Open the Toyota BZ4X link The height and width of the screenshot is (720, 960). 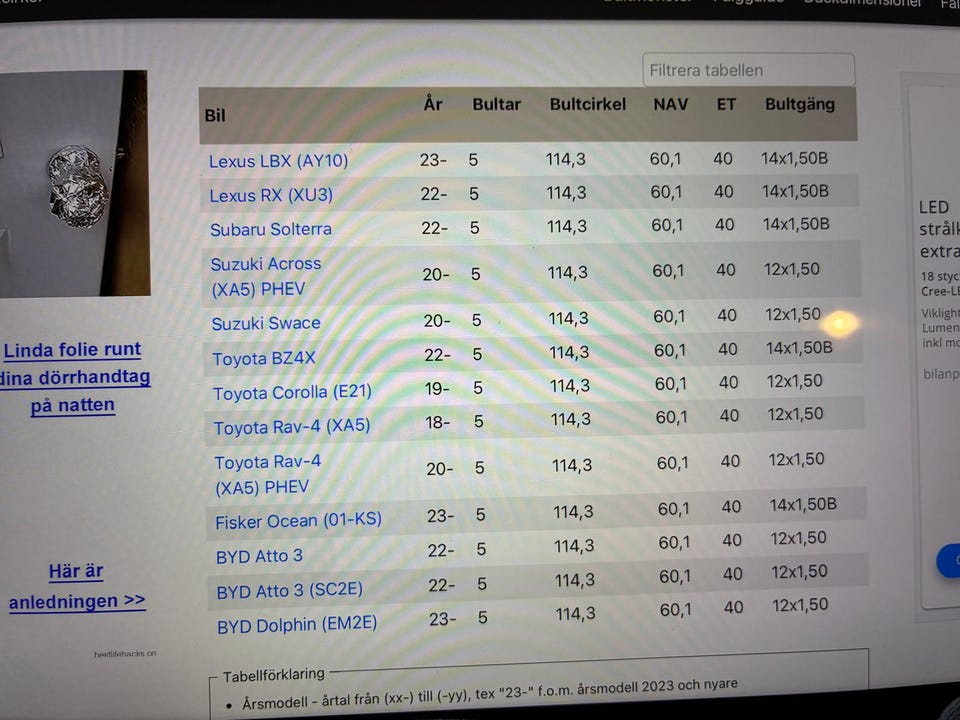[x=264, y=358]
